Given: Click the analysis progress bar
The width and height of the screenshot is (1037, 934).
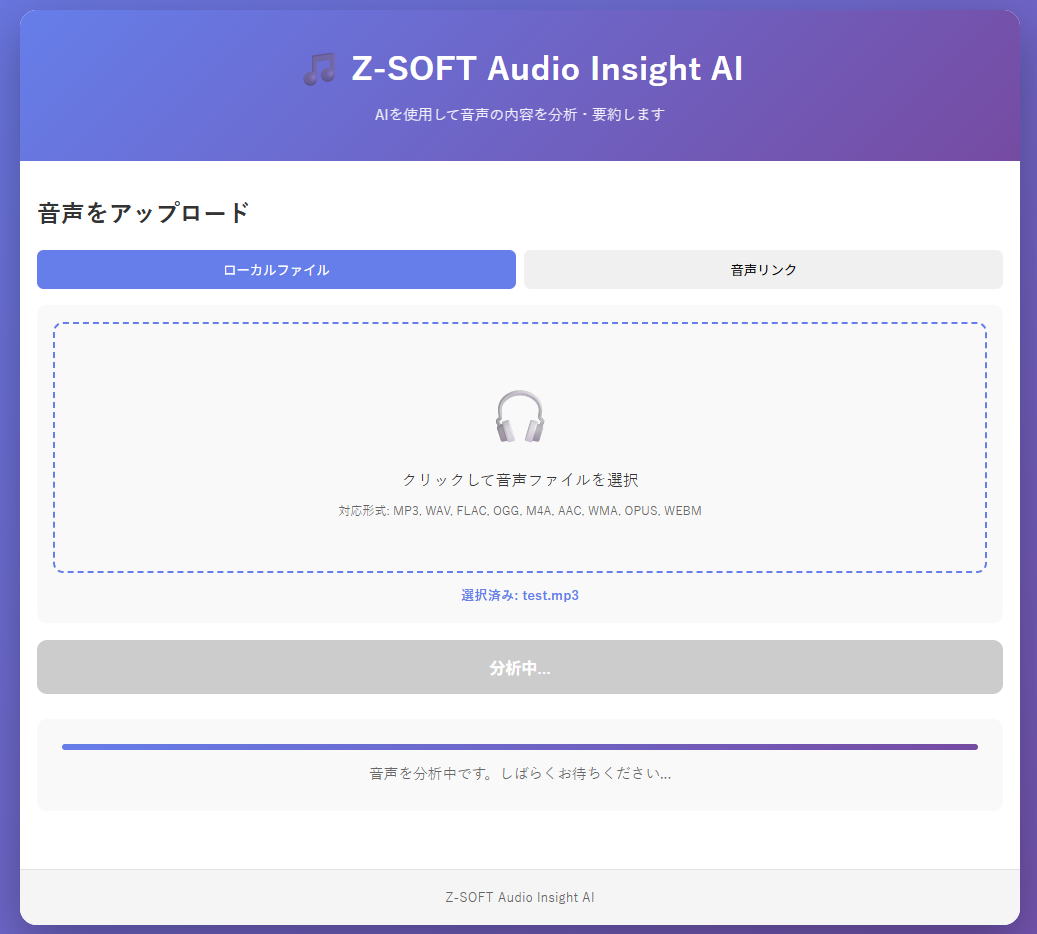Looking at the screenshot, I should click(520, 747).
